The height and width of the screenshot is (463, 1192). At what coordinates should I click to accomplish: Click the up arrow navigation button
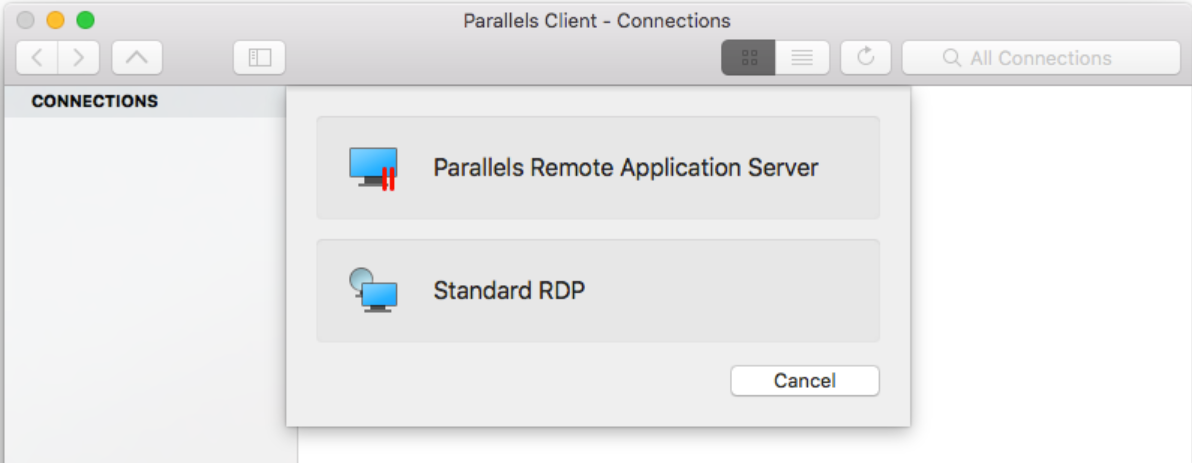(137, 58)
